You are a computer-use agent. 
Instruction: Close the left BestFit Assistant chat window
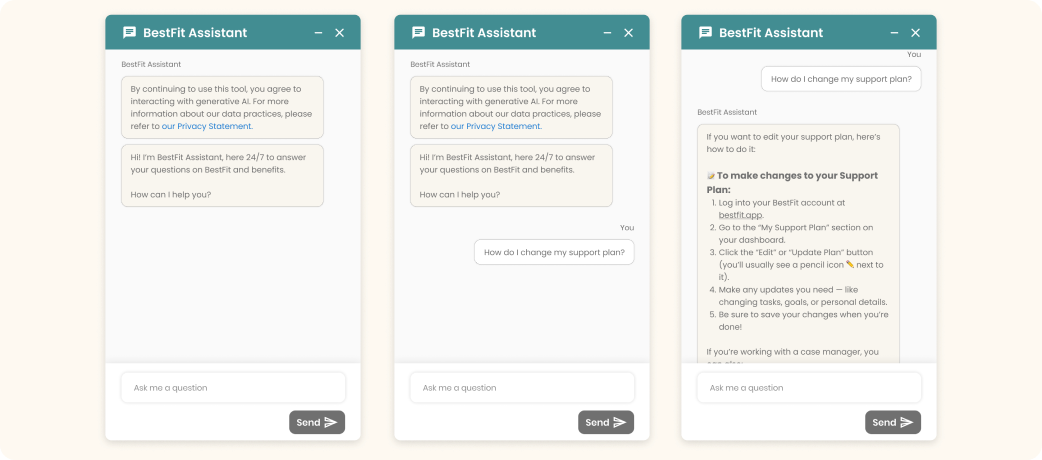click(x=340, y=33)
